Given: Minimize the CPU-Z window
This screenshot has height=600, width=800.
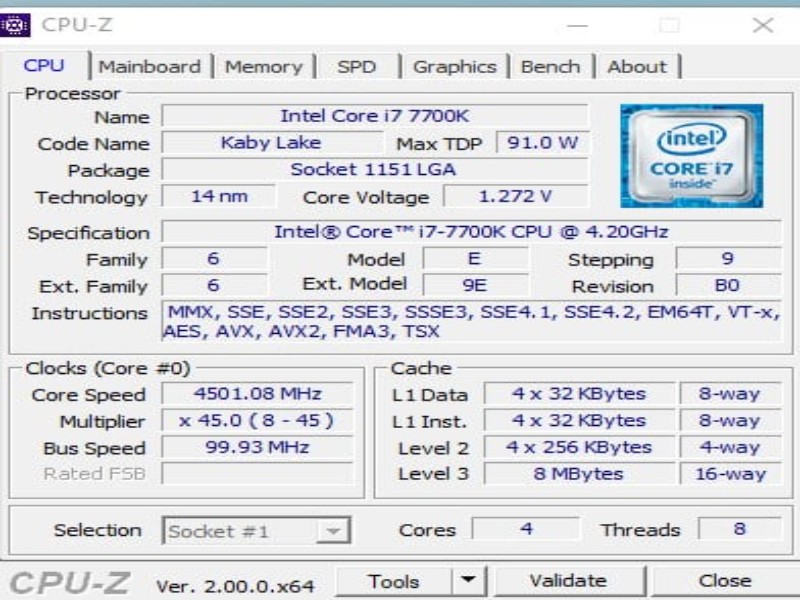Looking at the screenshot, I should coord(578,25).
